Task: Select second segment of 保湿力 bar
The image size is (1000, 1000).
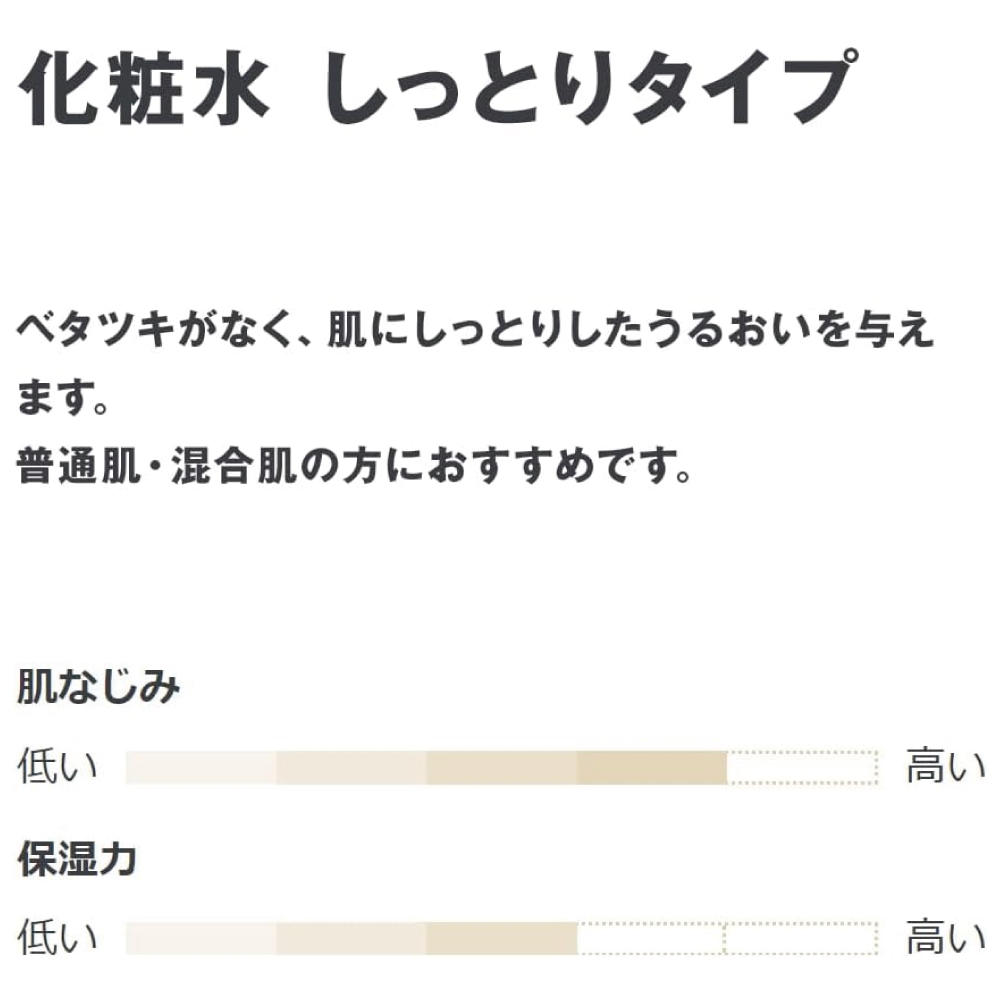Action: point(351,938)
